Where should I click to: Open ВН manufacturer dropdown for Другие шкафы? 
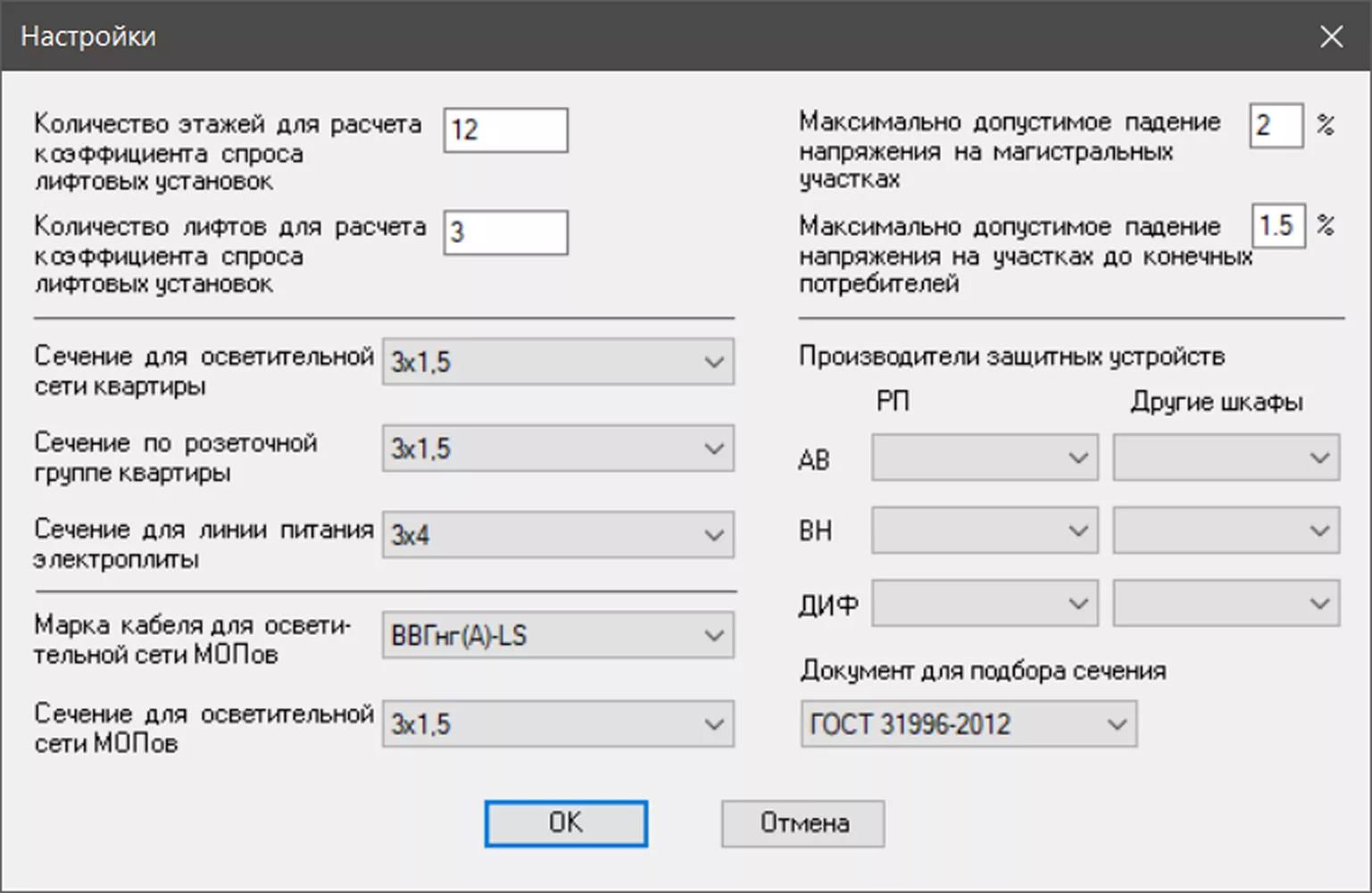[x=1226, y=530]
